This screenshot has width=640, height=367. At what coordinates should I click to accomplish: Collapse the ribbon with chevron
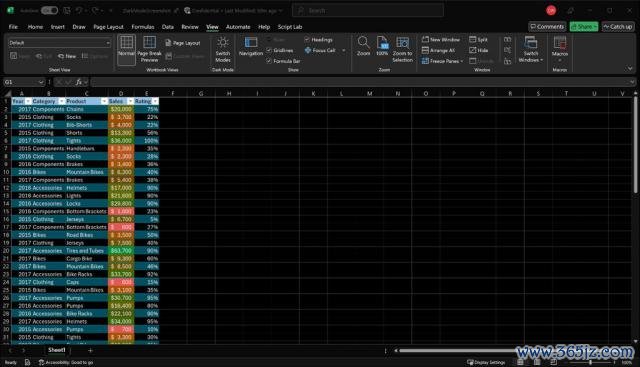pyautogui.click(x=630, y=69)
